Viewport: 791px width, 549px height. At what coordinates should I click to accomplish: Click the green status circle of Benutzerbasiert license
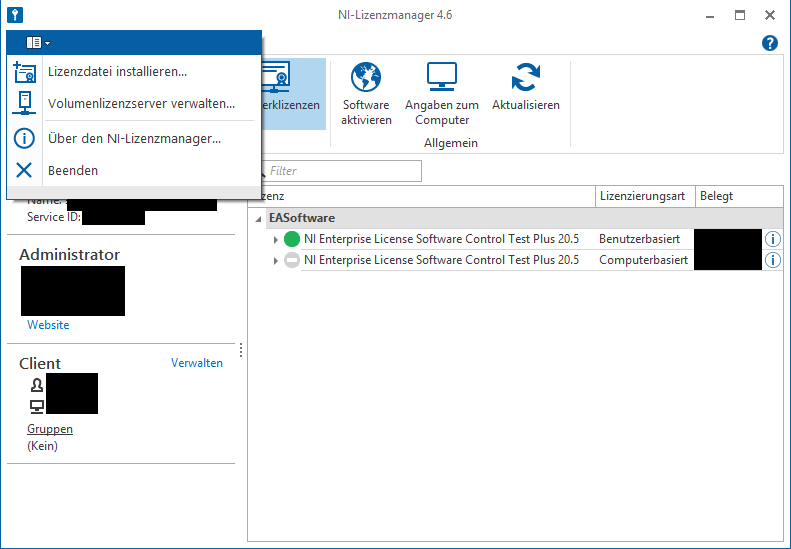[292, 239]
